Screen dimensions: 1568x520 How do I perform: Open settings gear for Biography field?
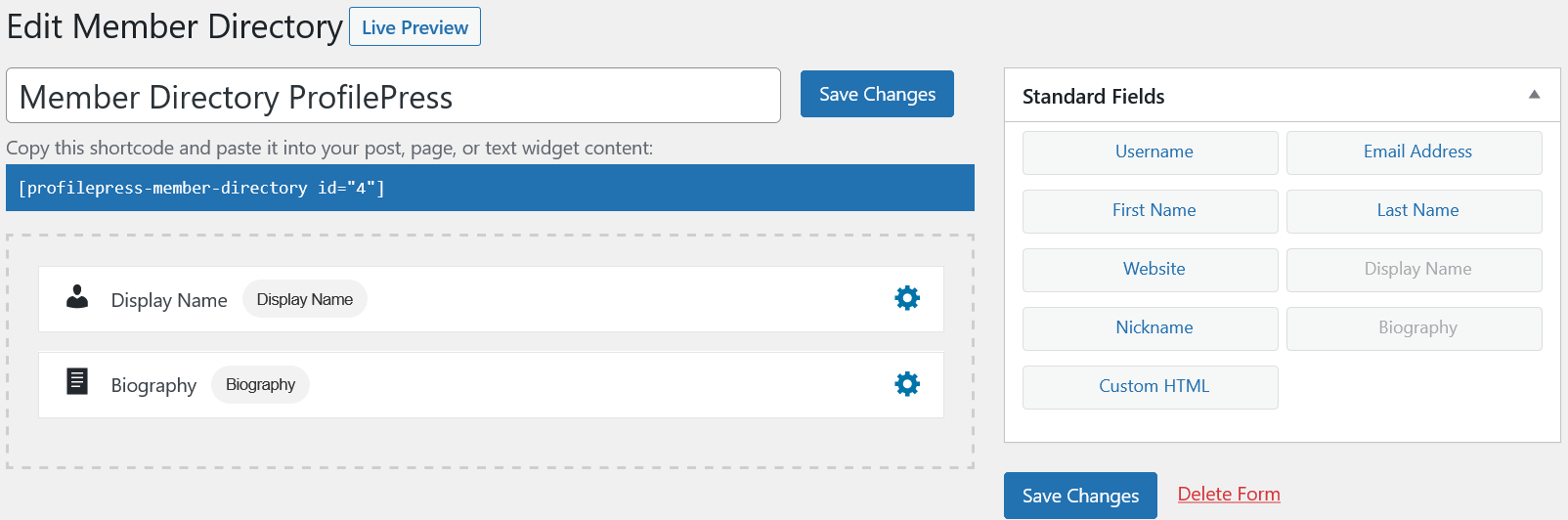click(x=907, y=384)
